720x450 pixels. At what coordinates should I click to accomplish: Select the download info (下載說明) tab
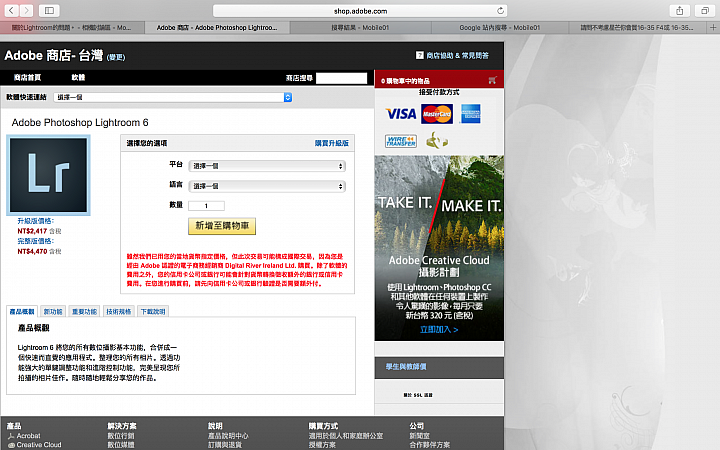pyautogui.click(x=153, y=312)
